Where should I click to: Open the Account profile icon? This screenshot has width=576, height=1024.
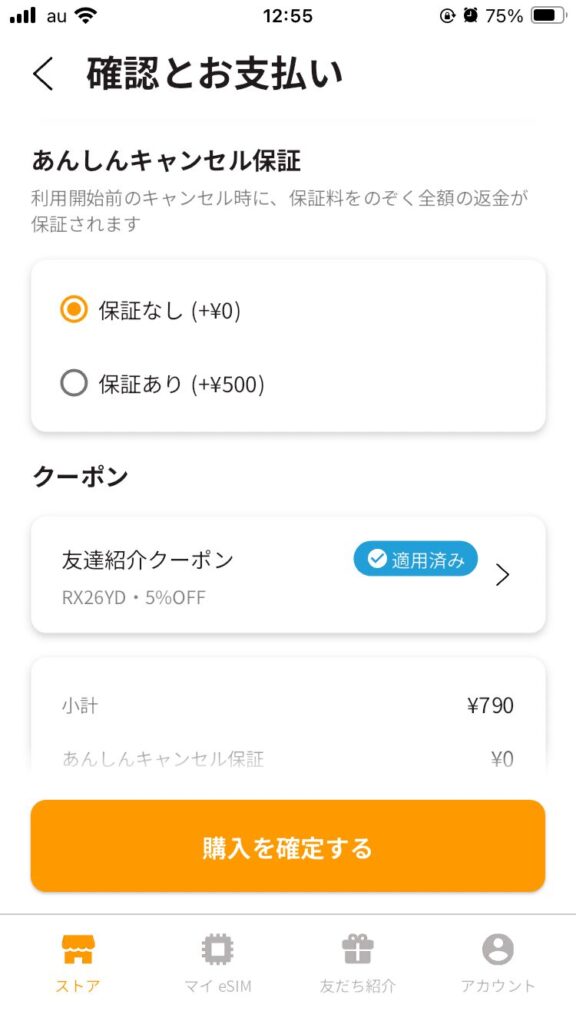click(498, 949)
